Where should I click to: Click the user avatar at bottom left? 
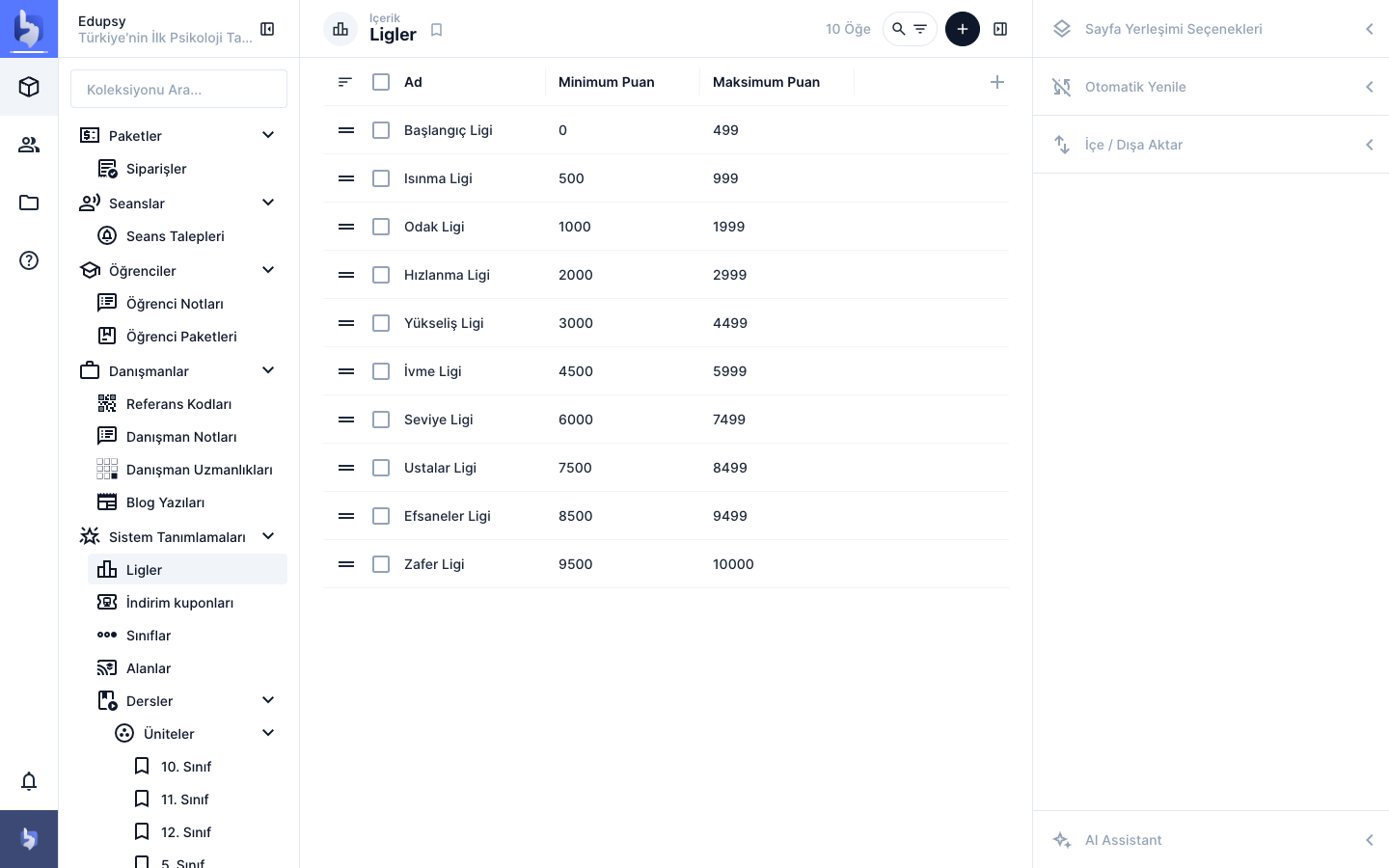pos(29,839)
